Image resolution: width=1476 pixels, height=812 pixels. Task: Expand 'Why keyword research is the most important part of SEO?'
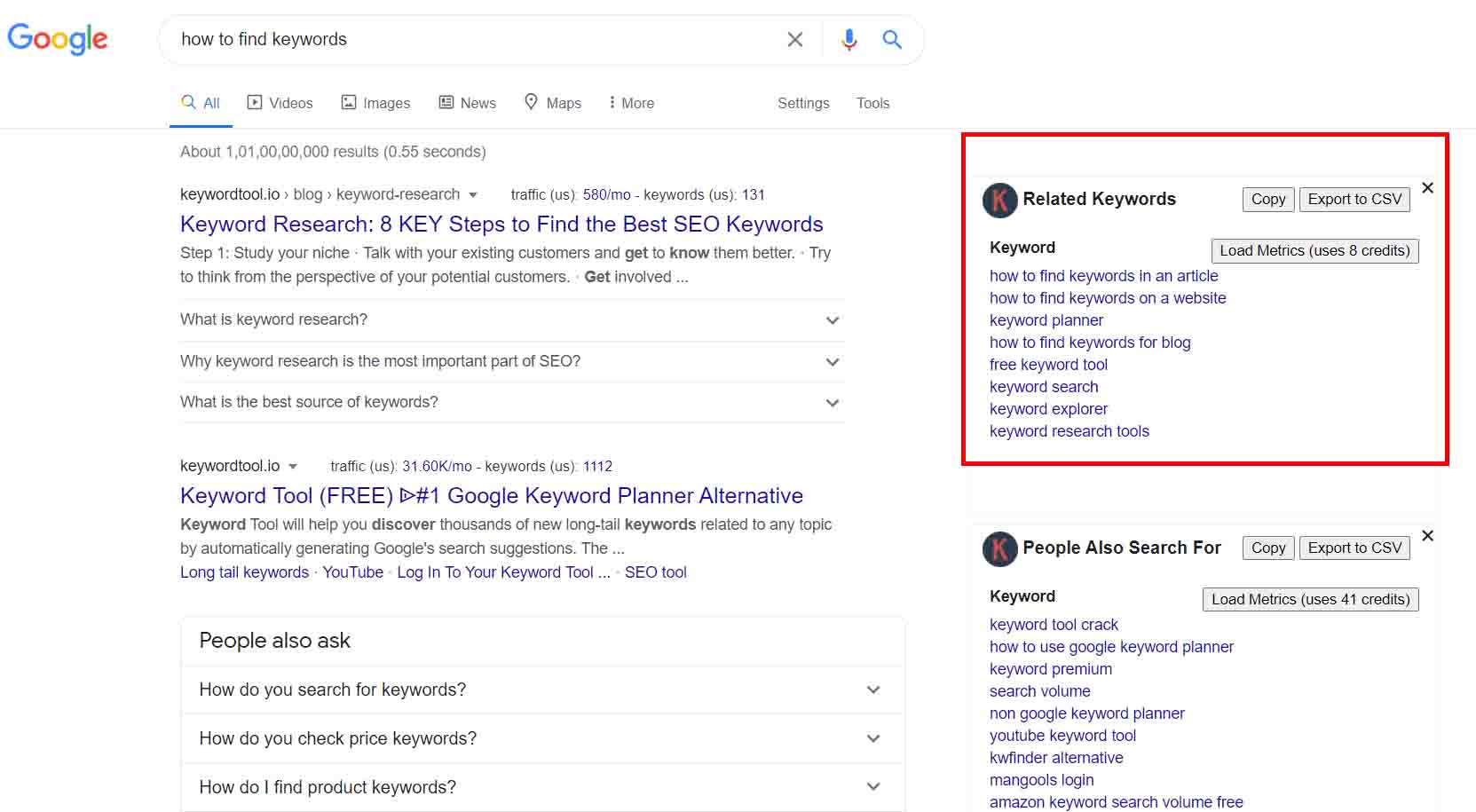coord(511,361)
